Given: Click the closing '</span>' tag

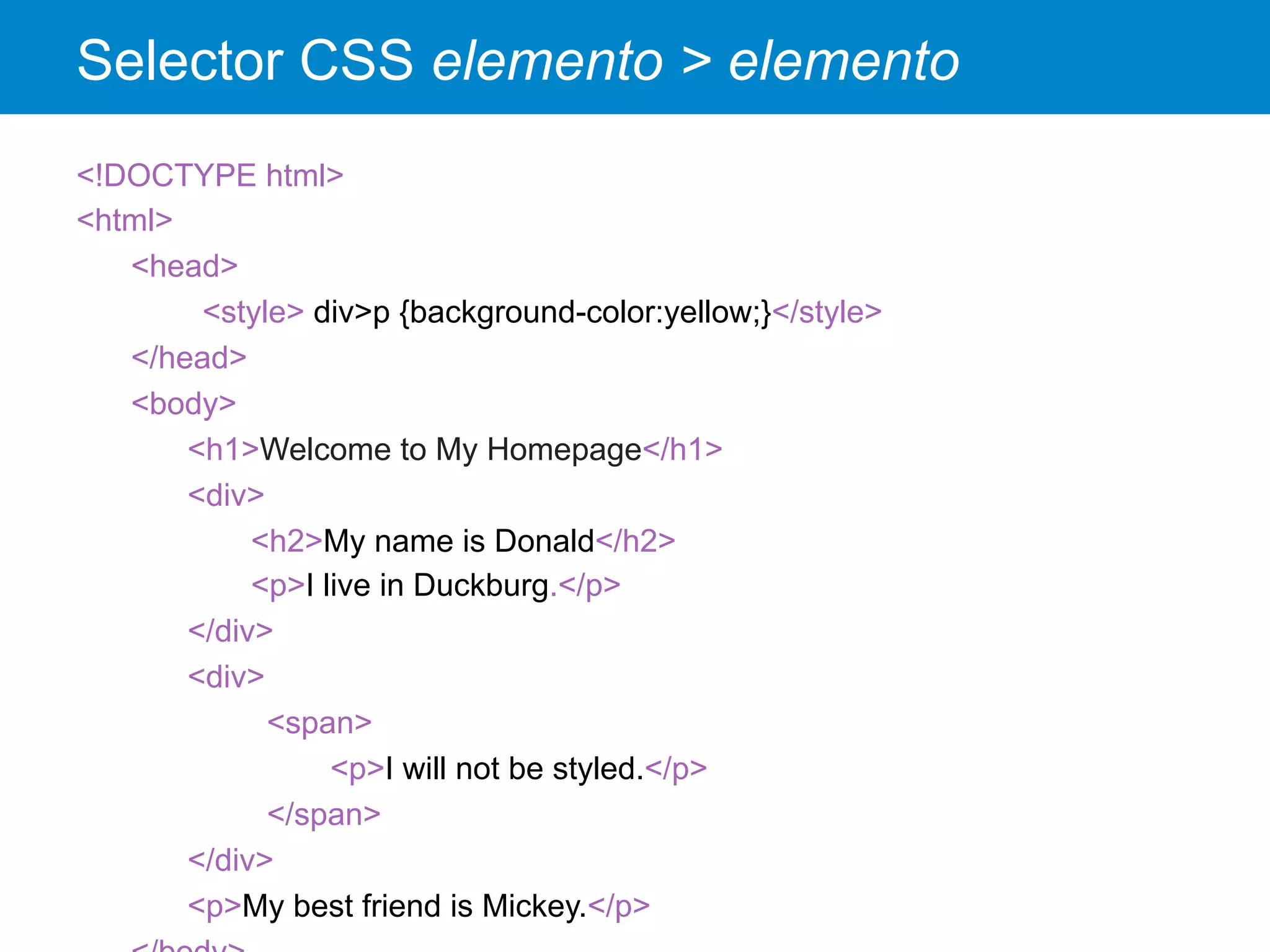Looking at the screenshot, I should [x=324, y=815].
